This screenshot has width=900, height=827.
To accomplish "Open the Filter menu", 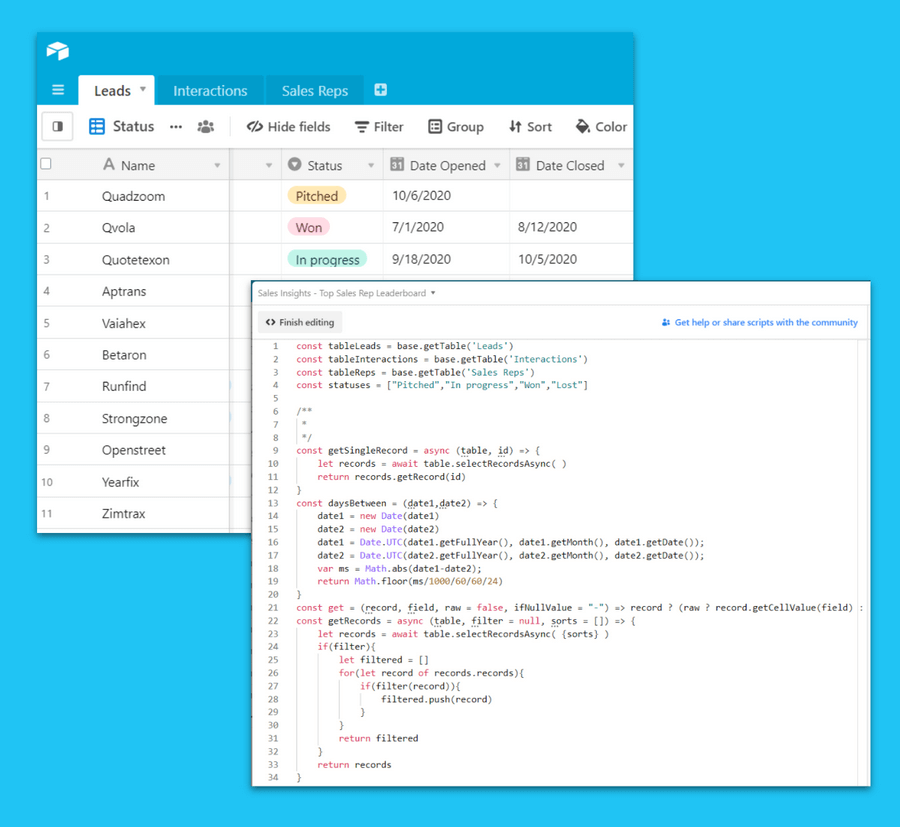I will coord(379,127).
